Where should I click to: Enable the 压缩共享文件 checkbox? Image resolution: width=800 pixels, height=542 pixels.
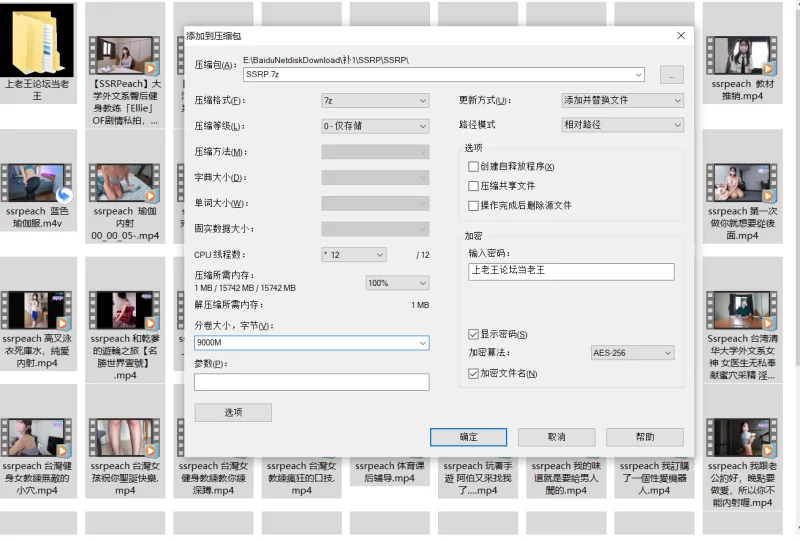click(x=473, y=186)
